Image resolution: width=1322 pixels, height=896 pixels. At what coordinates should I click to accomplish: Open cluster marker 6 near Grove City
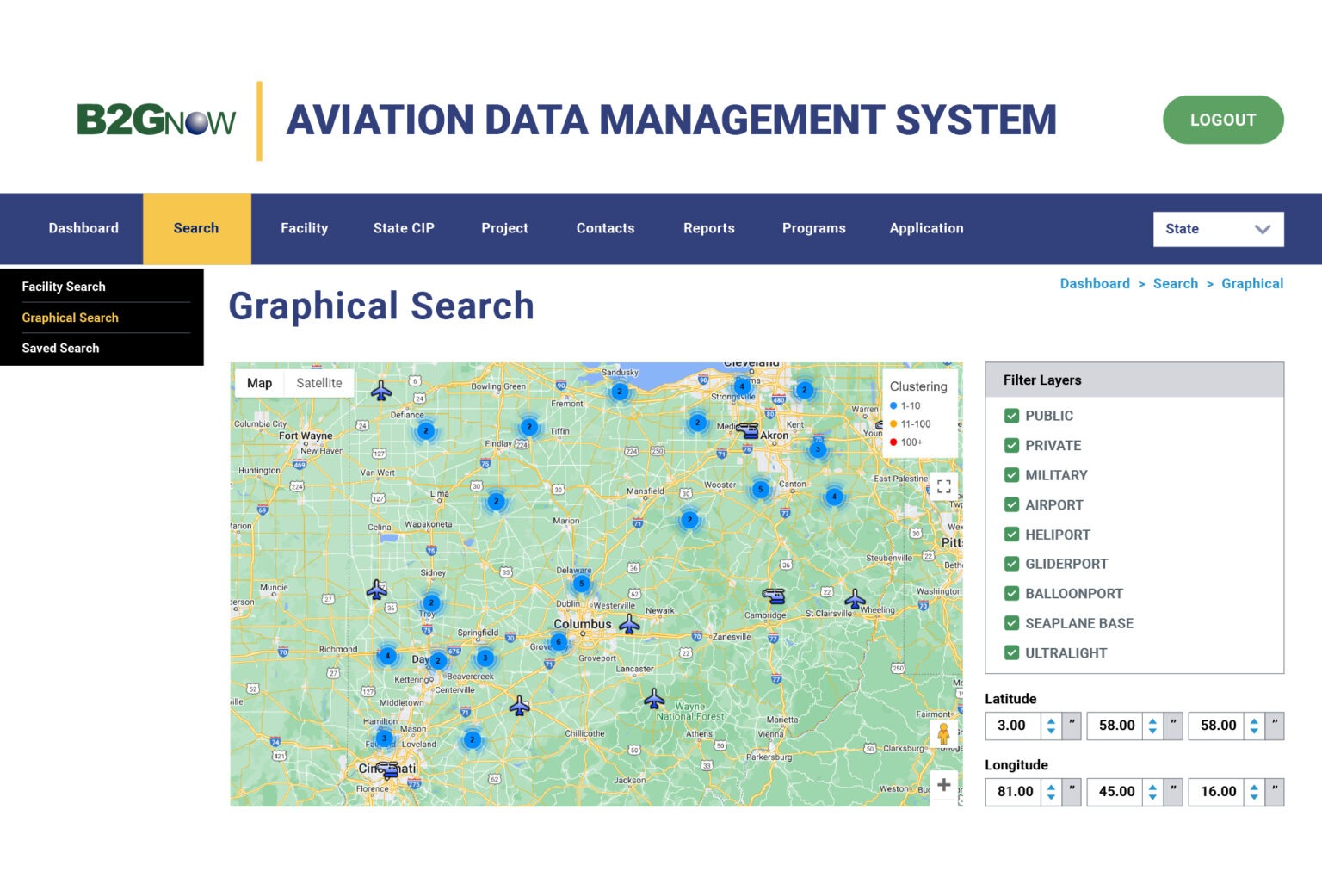pos(559,641)
